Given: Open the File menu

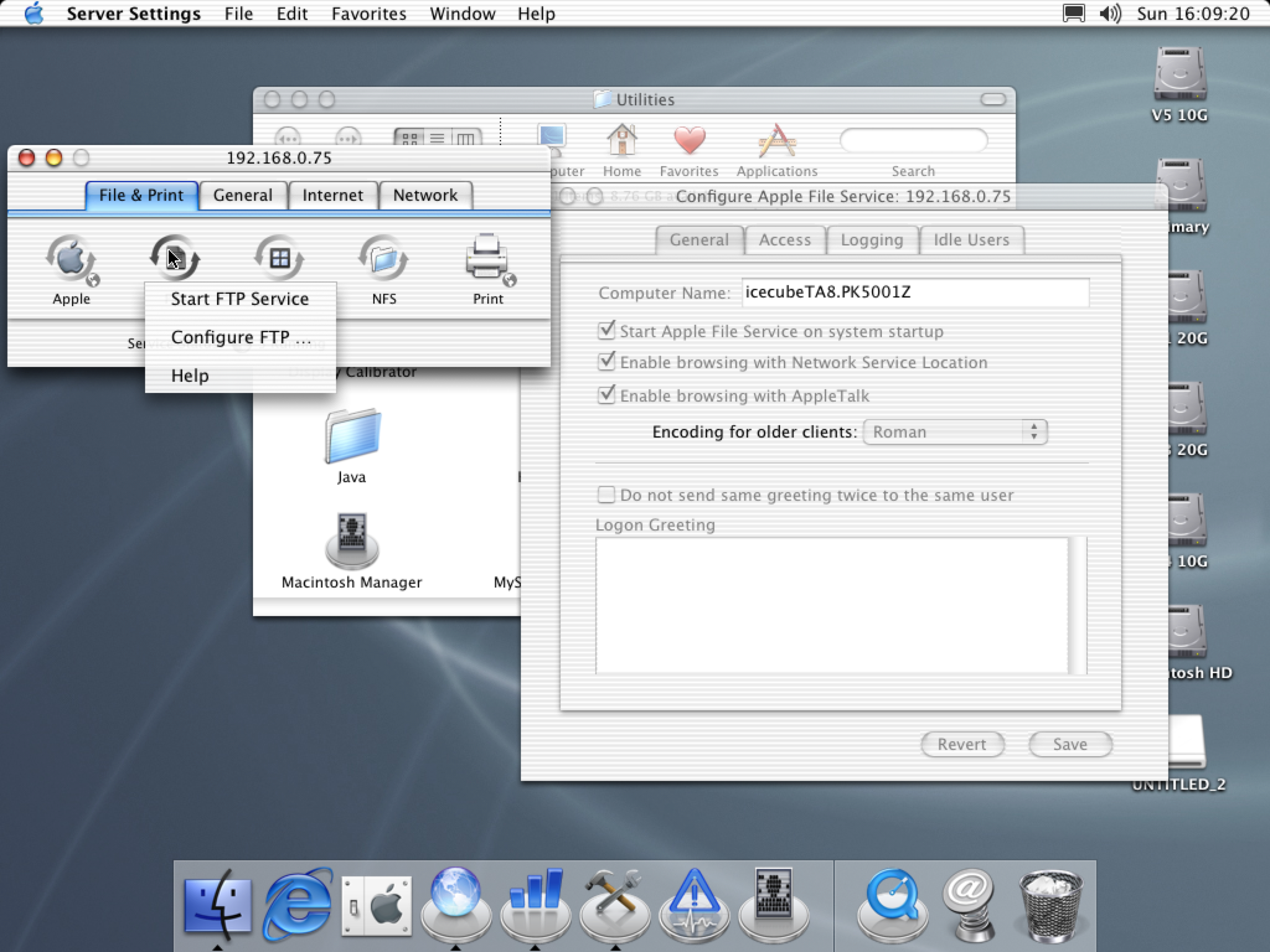Looking at the screenshot, I should (x=239, y=14).
